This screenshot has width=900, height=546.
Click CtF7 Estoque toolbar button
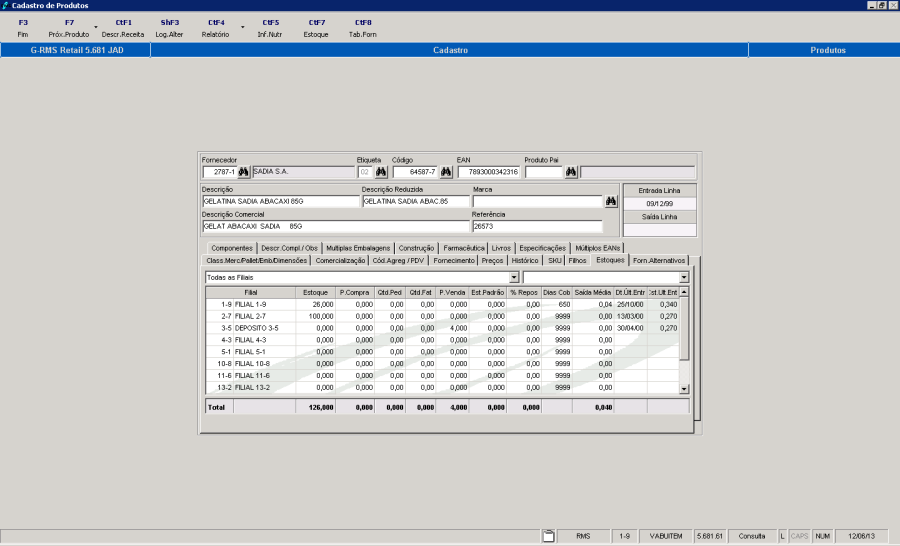[x=316, y=28]
